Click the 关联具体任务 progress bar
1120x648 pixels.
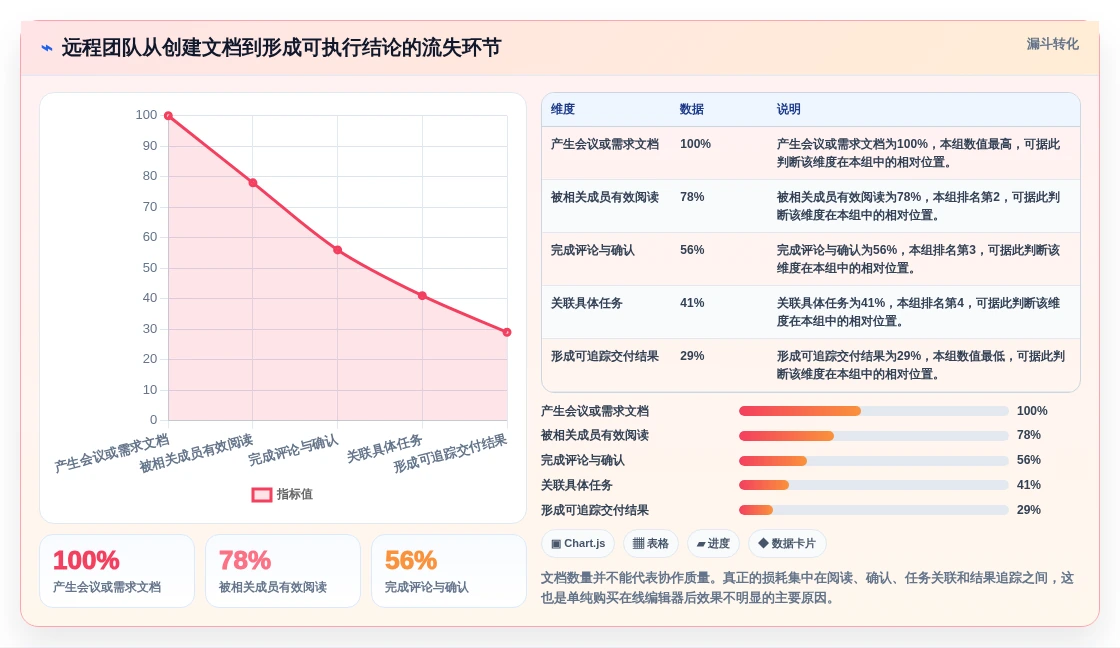tap(873, 485)
